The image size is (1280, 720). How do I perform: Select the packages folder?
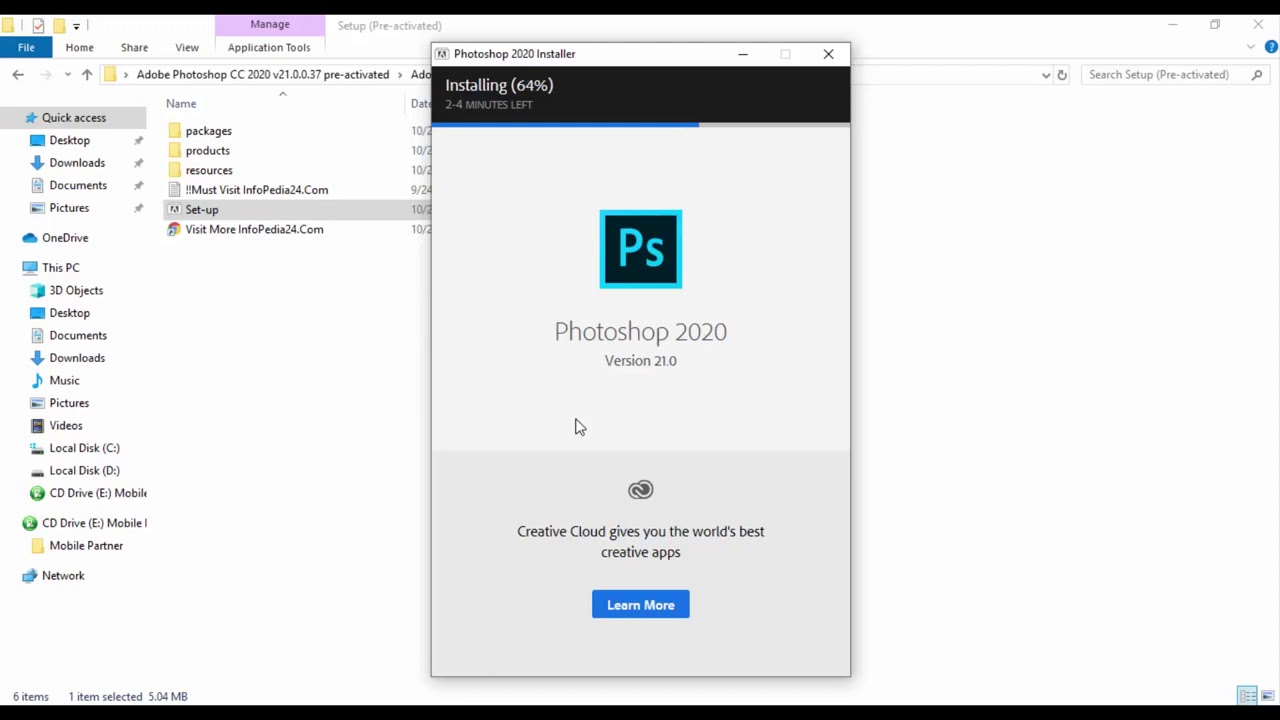(208, 131)
